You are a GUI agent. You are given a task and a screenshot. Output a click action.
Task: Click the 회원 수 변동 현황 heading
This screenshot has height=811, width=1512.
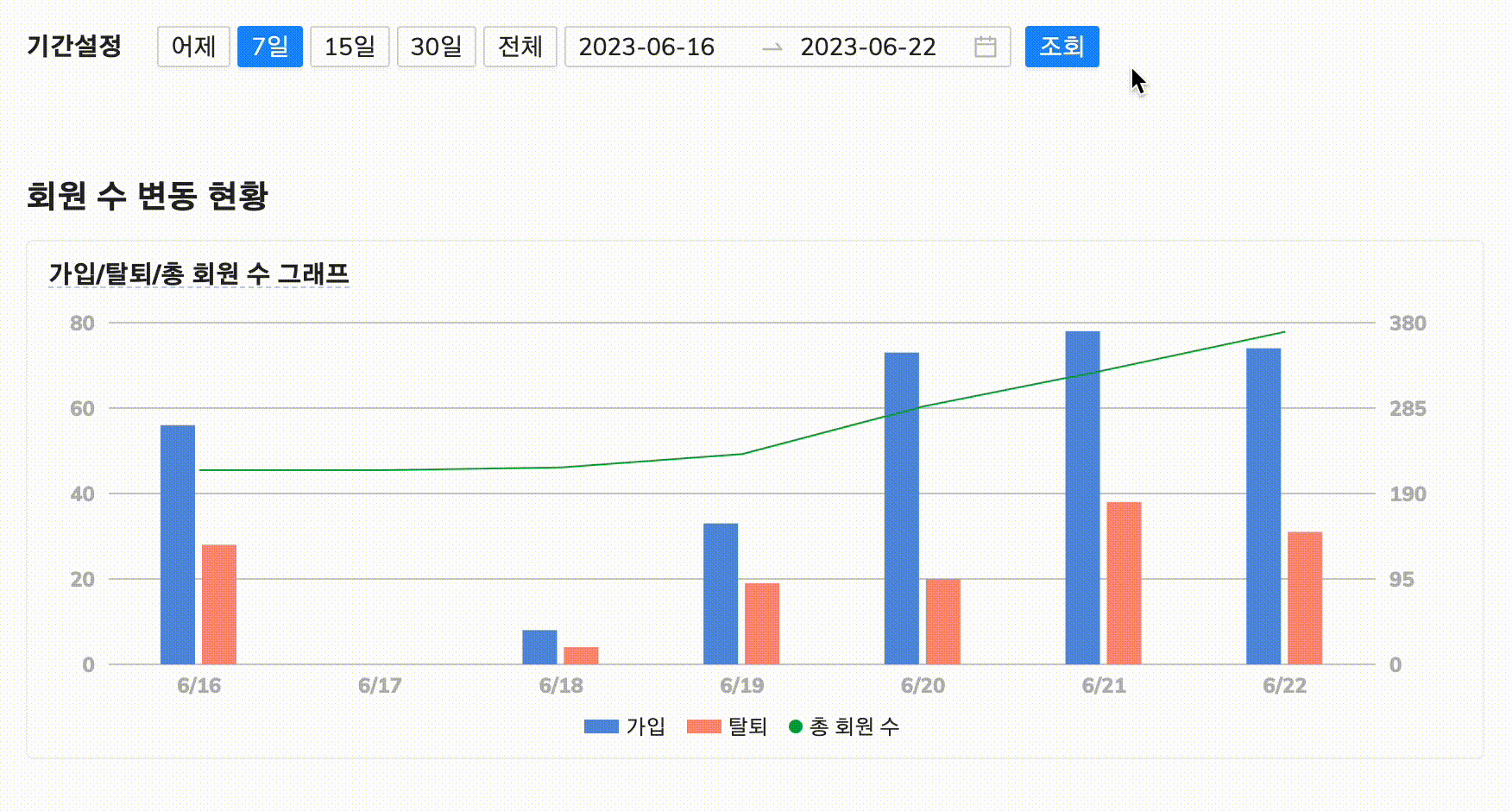point(148,196)
